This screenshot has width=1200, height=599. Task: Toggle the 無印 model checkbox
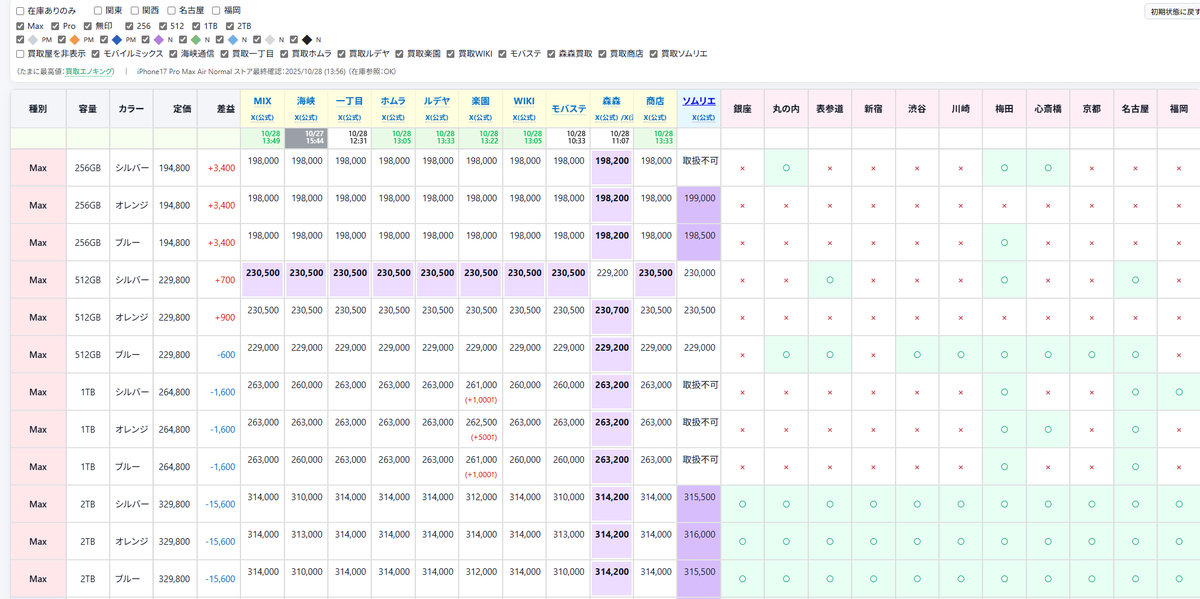pos(88,26)
